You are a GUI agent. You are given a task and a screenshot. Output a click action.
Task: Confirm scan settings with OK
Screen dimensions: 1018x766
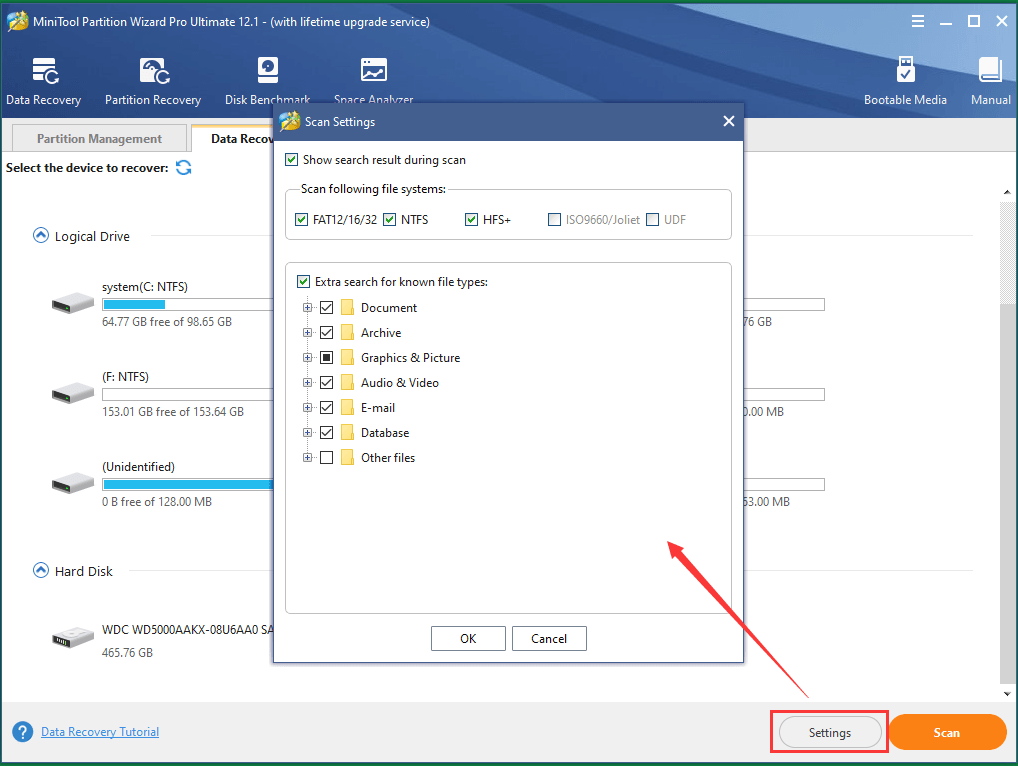click(468, 638)
